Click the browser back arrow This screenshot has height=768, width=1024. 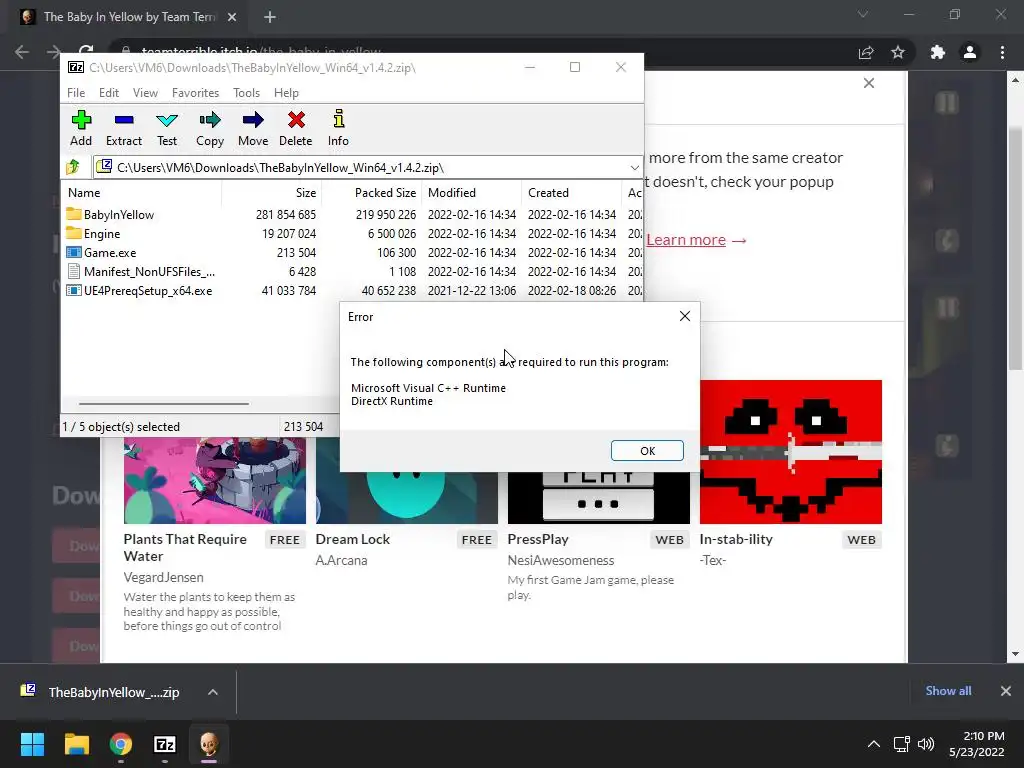(22, 52)
